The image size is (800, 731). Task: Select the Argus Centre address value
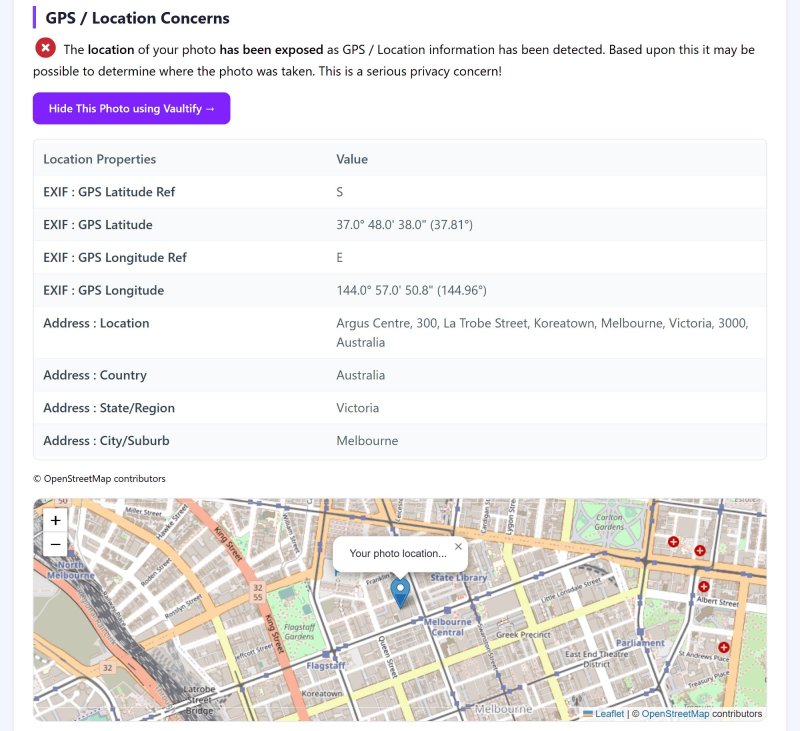542,333
